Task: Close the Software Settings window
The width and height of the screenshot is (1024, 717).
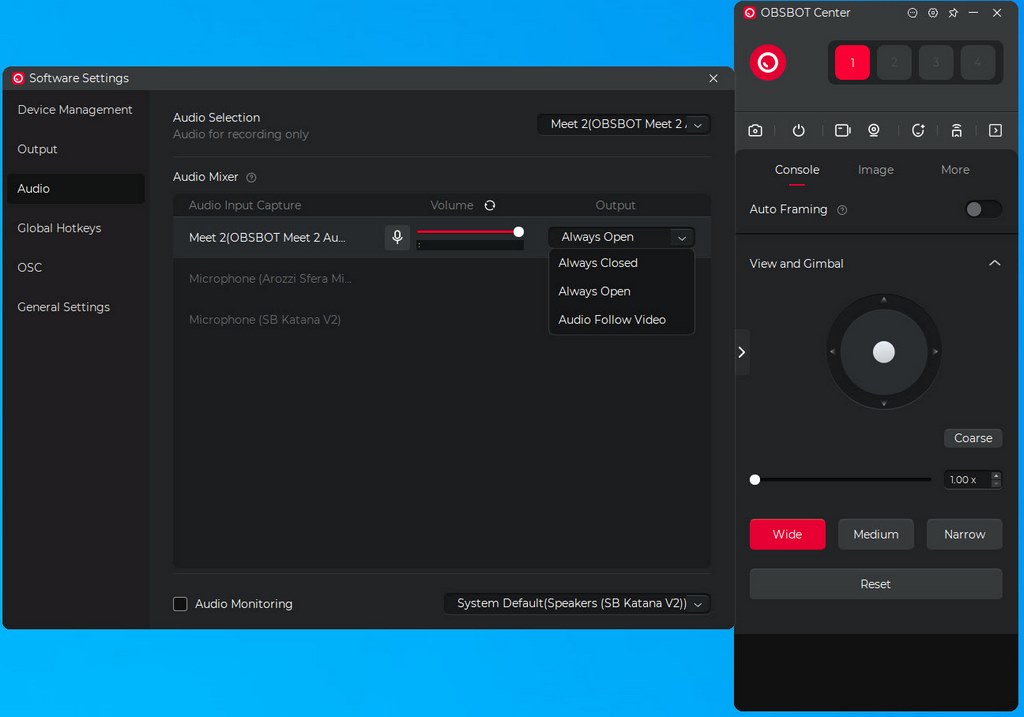Action: (x=713, y=78)
